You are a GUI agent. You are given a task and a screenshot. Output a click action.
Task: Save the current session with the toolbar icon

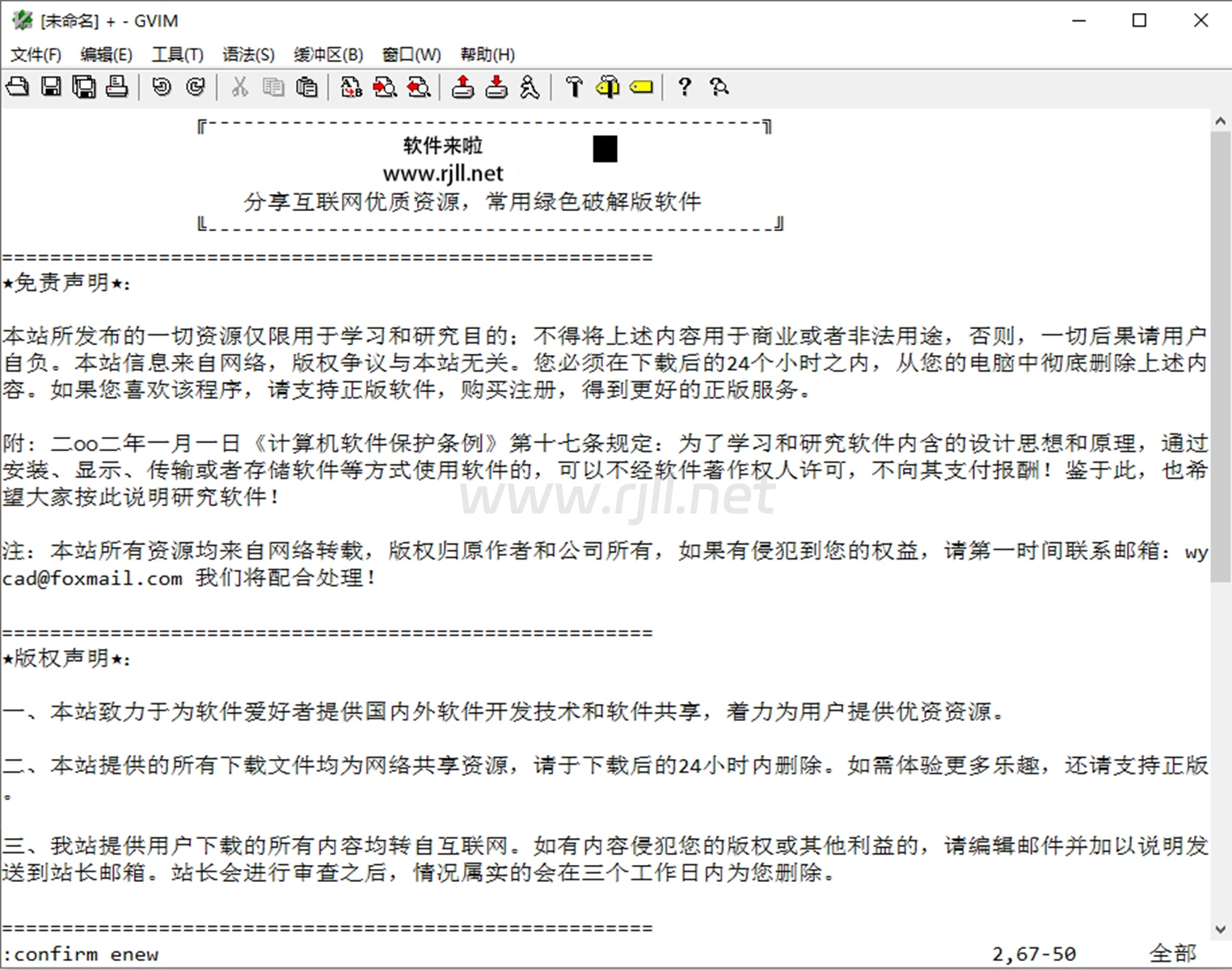click(x=496, y=87)
